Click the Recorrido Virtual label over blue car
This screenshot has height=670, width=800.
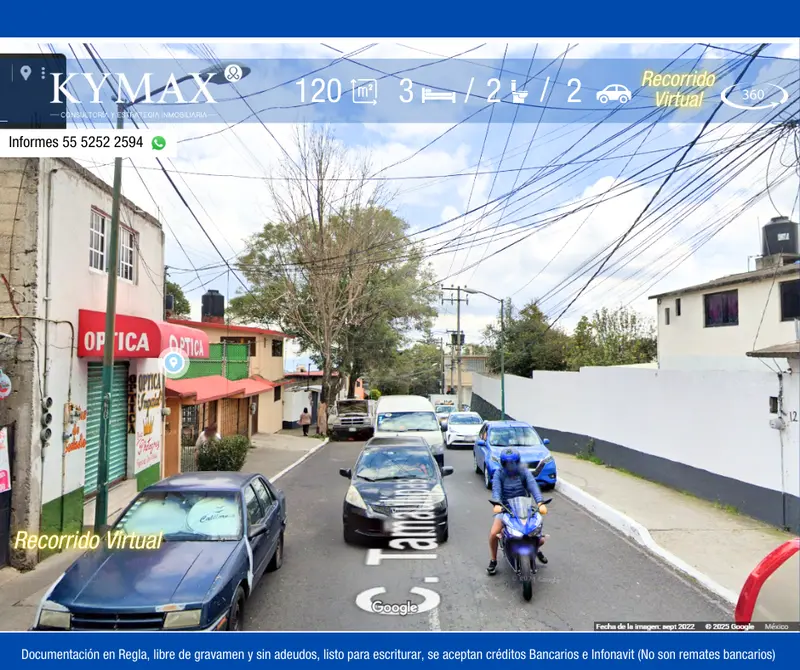point(88,540)
